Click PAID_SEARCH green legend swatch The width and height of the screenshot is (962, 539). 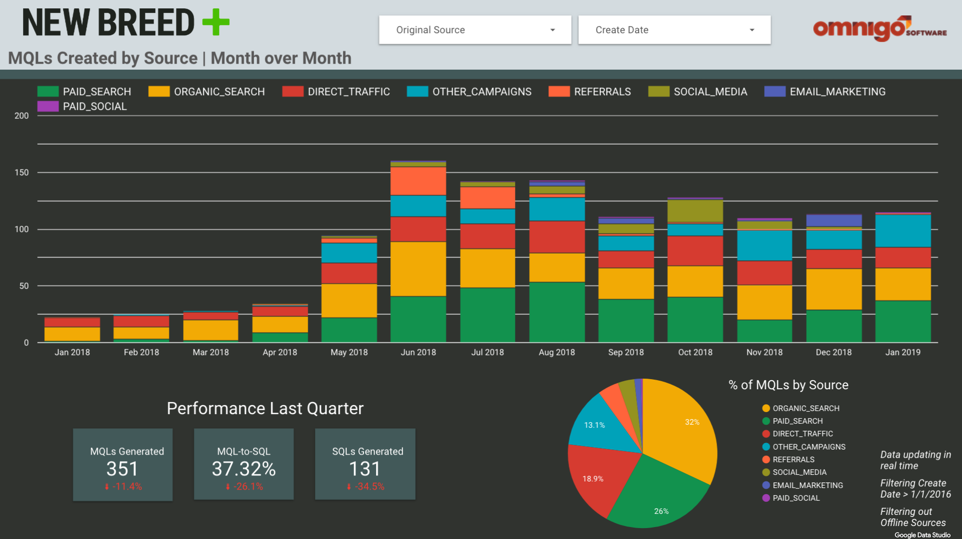tap(48, 92)
